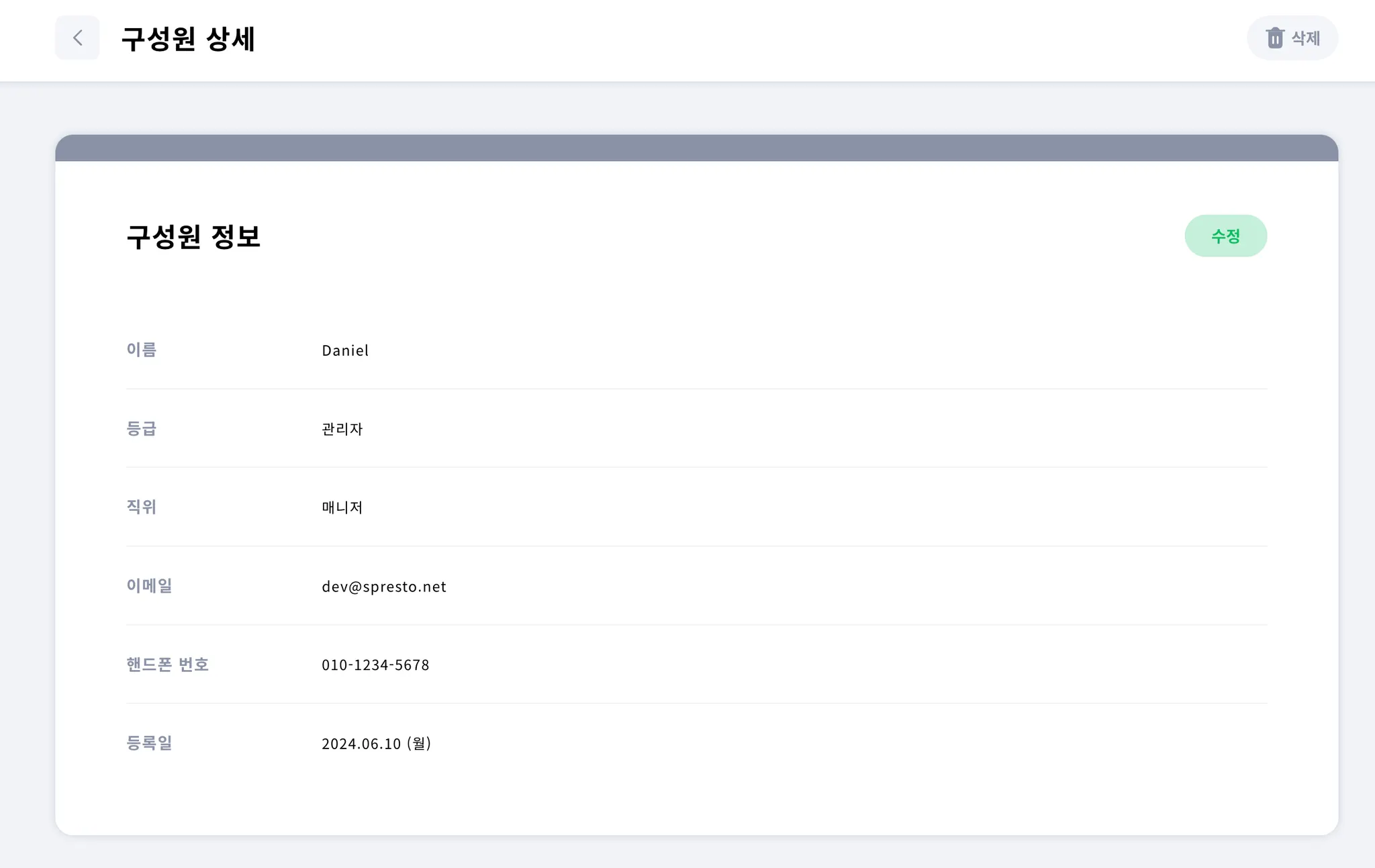This screenshot has width=1375, height=868.
Task: Click the trash can delete icon
Action: tap(1274, 38)
